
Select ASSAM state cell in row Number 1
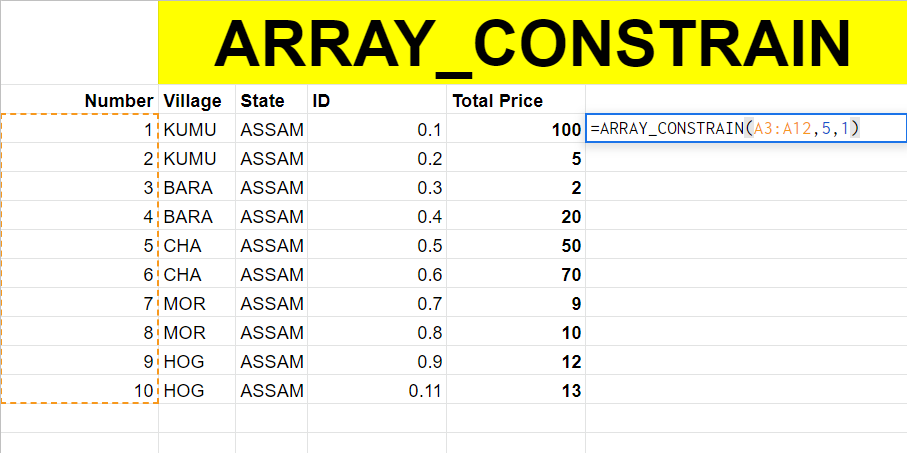[x=271, y=128]
